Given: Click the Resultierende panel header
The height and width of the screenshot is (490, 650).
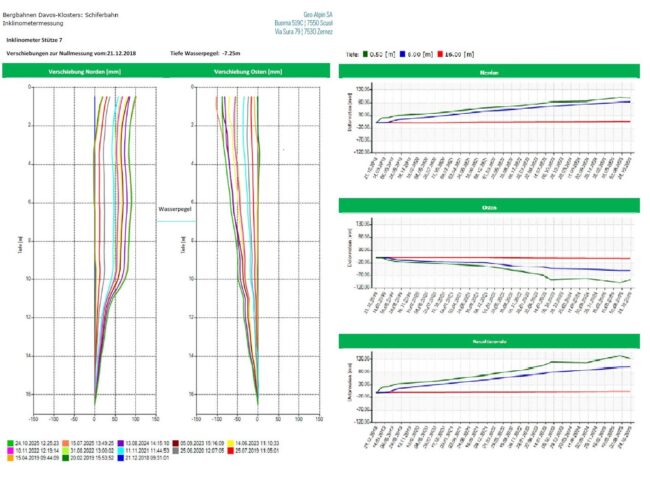Looking at the screenshot, I should click(x=489, y=341).
